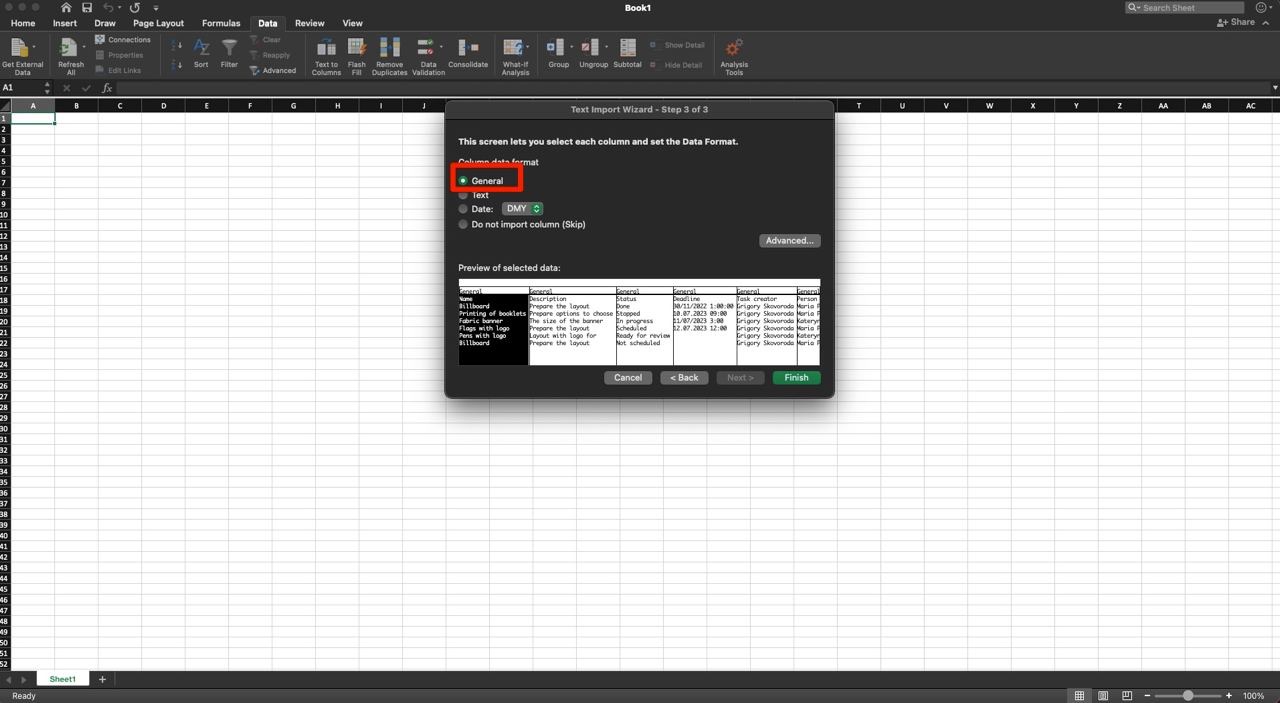Screen dimensions: 1280x703
Task: Click the Flash Fill icon
Action: point(356,48)
